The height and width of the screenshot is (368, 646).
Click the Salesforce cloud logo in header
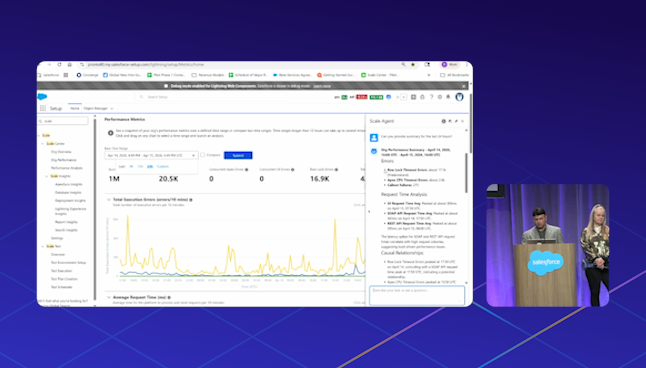pos(42,96)
